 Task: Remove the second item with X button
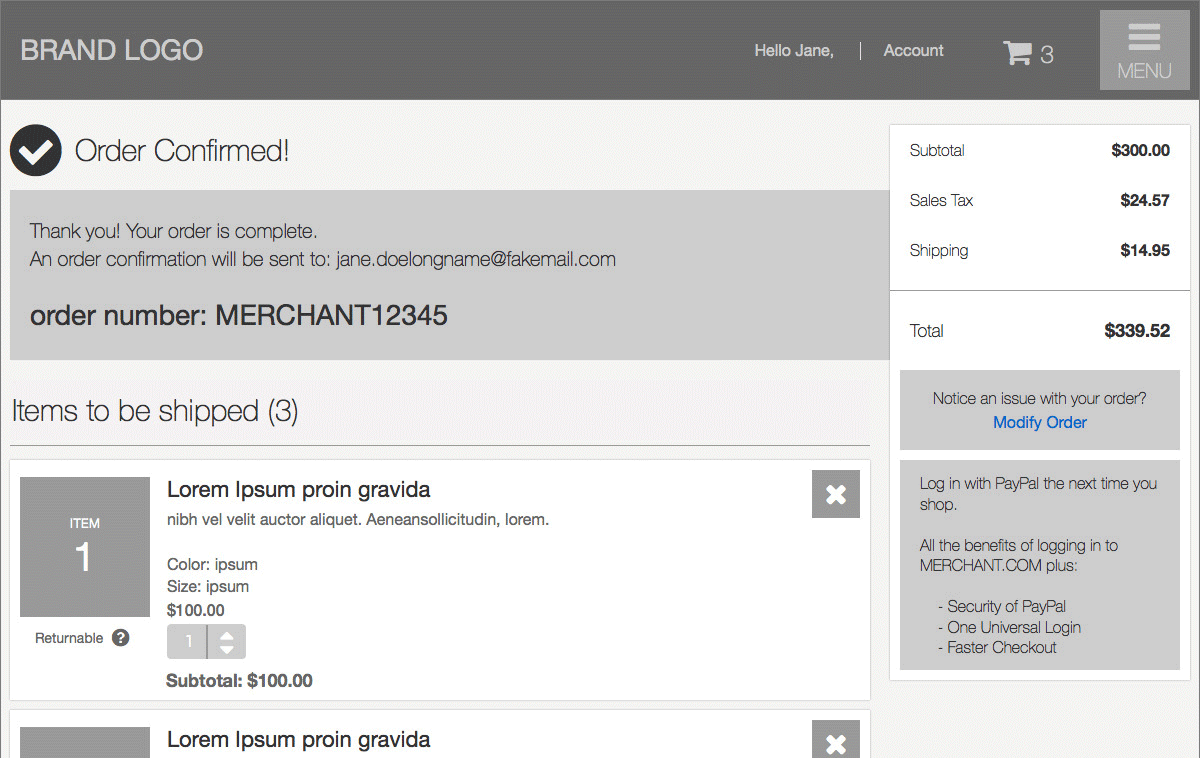tap(835, 741)
